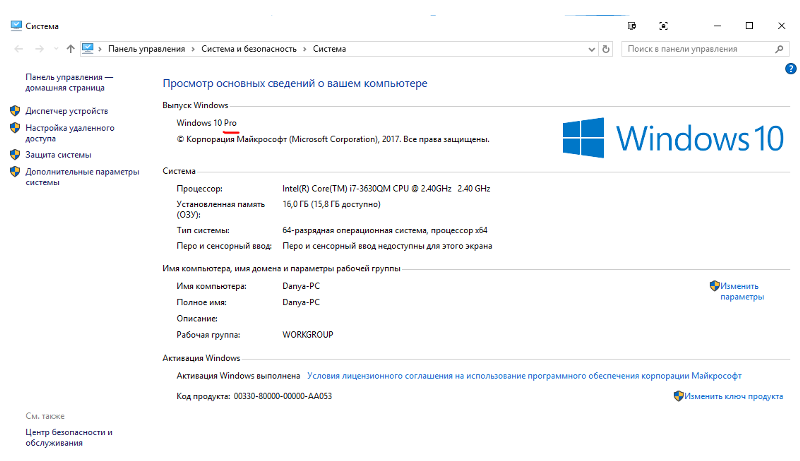Click 'Изменить ключ продукта' link

[x=734, y=396]
